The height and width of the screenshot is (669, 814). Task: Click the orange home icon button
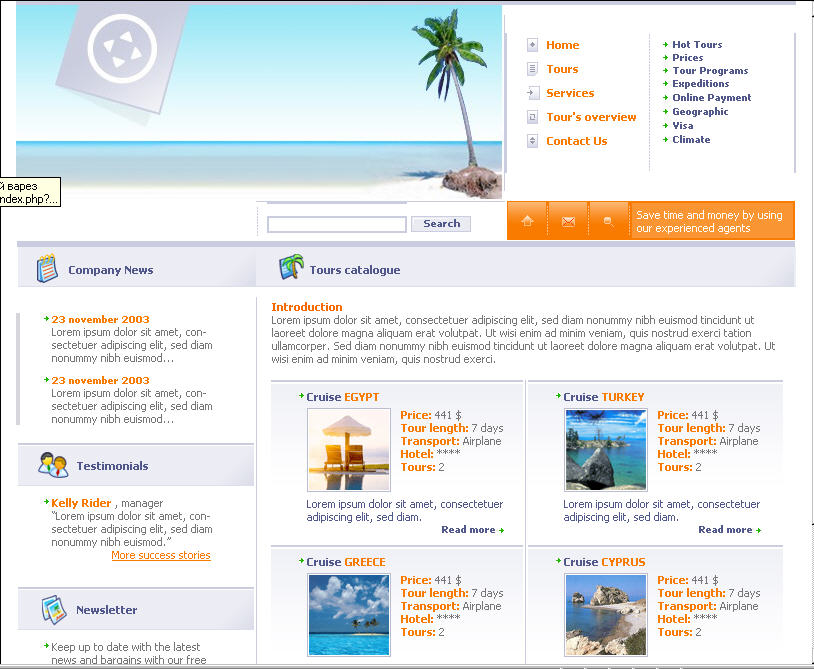[527, 221]
